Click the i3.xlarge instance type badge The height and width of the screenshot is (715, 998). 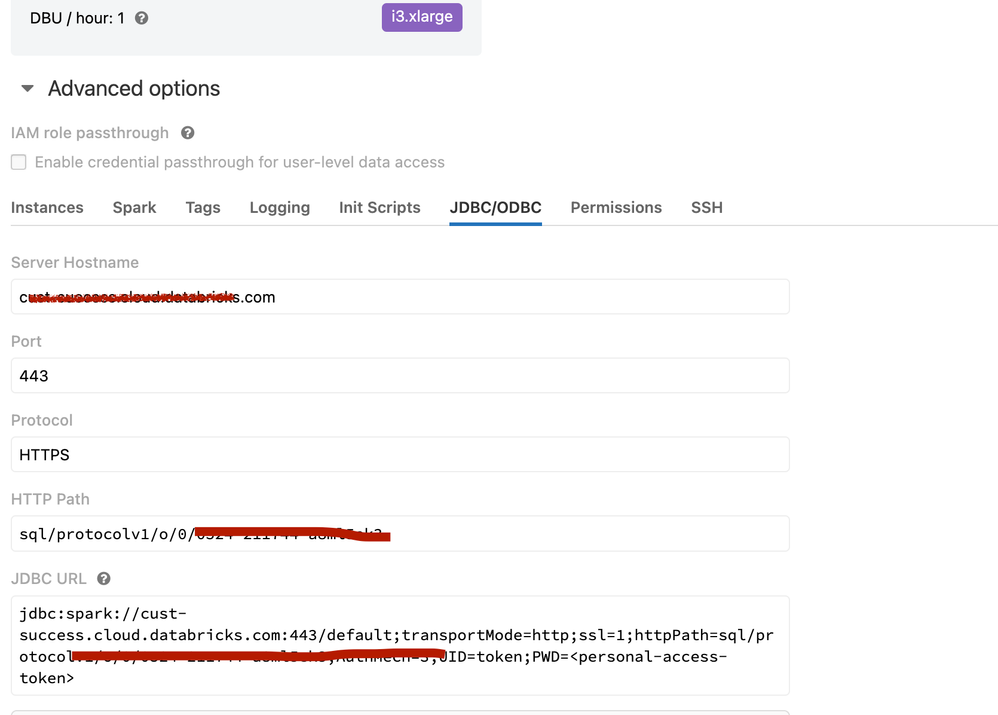422,17
